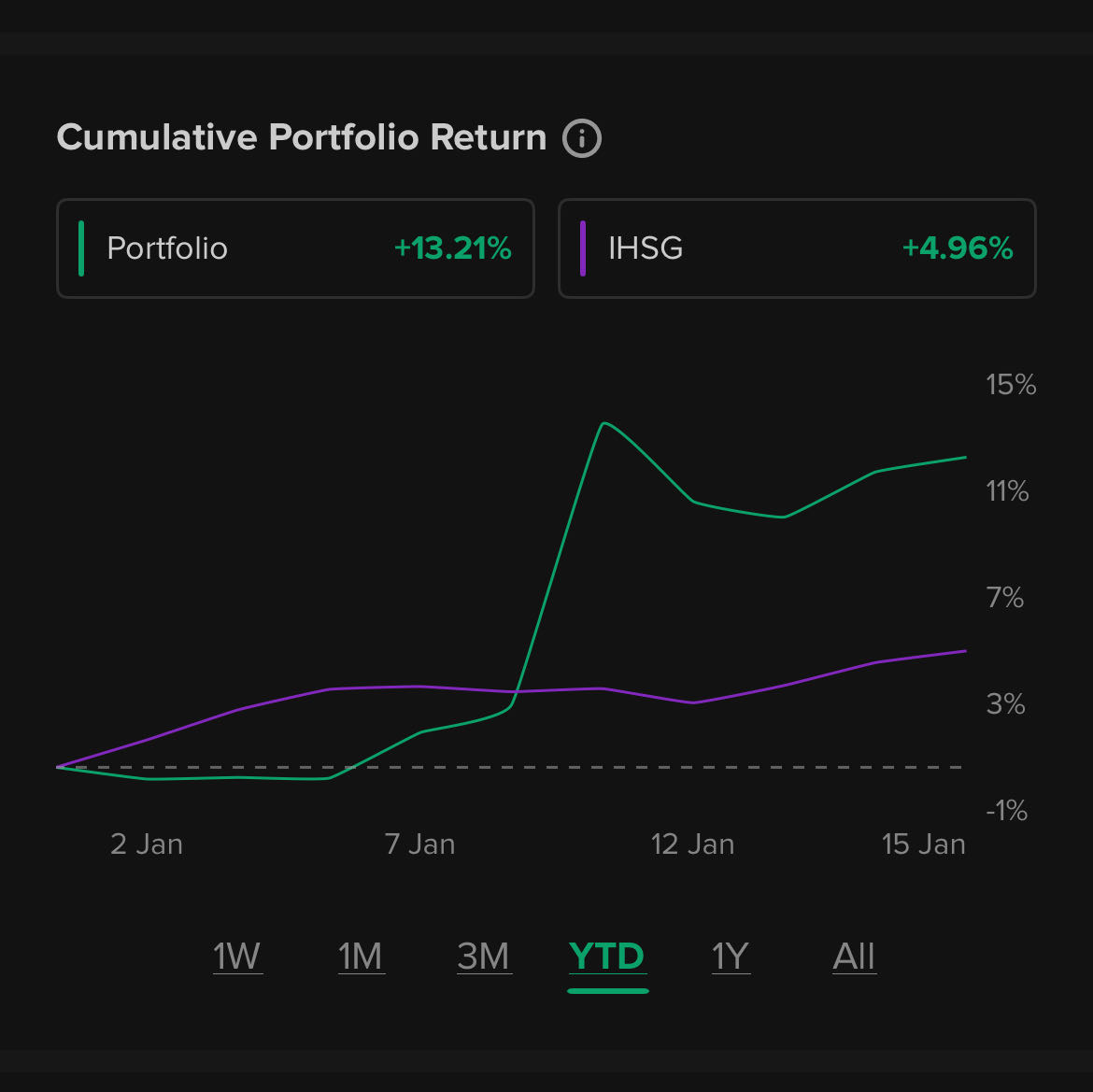Tap the right end of the purple IHSG line
Image resolution: width=1093 pixels, height=1092 pixels.
[964, 651]
